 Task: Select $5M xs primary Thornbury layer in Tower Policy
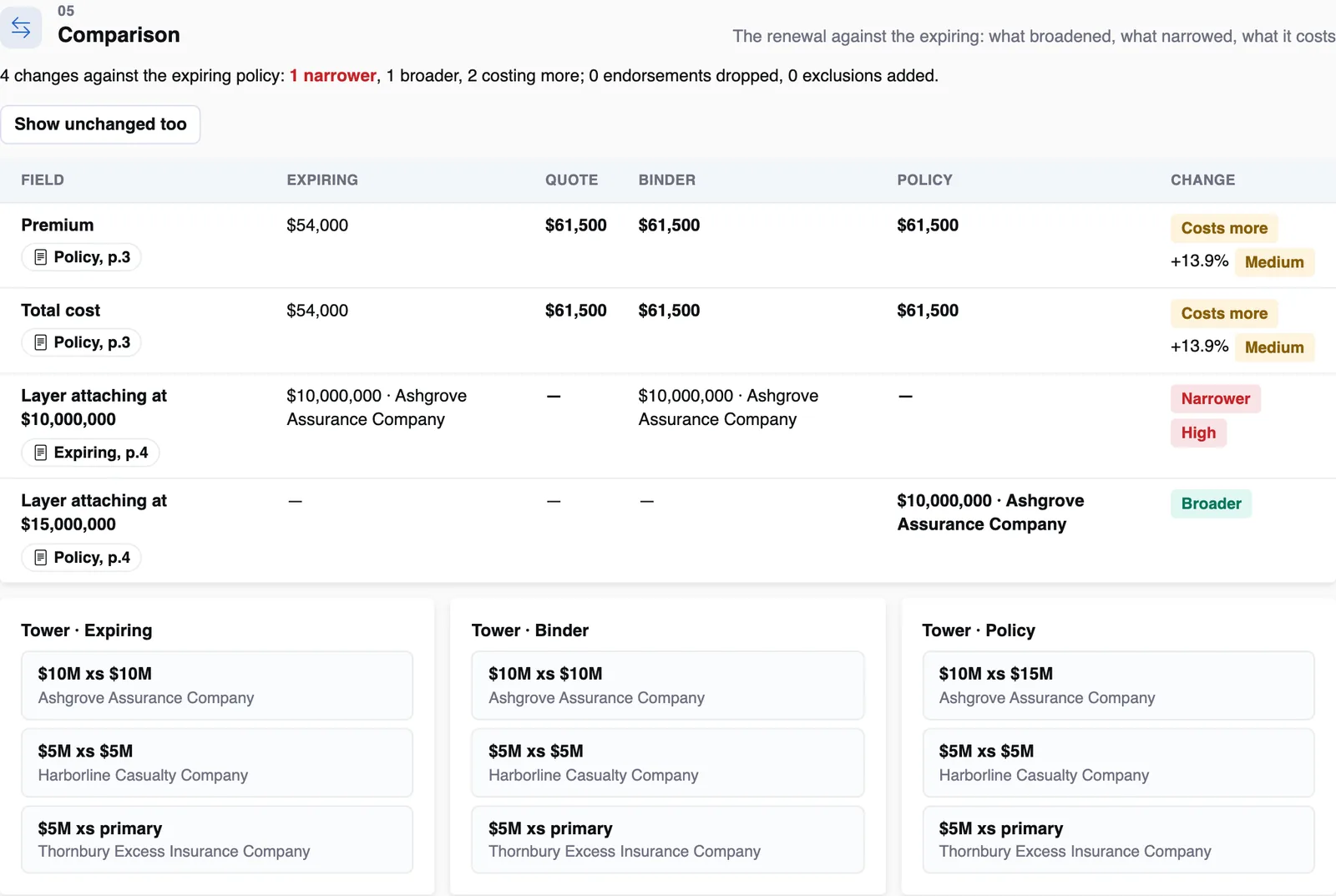coord(1118,839)
